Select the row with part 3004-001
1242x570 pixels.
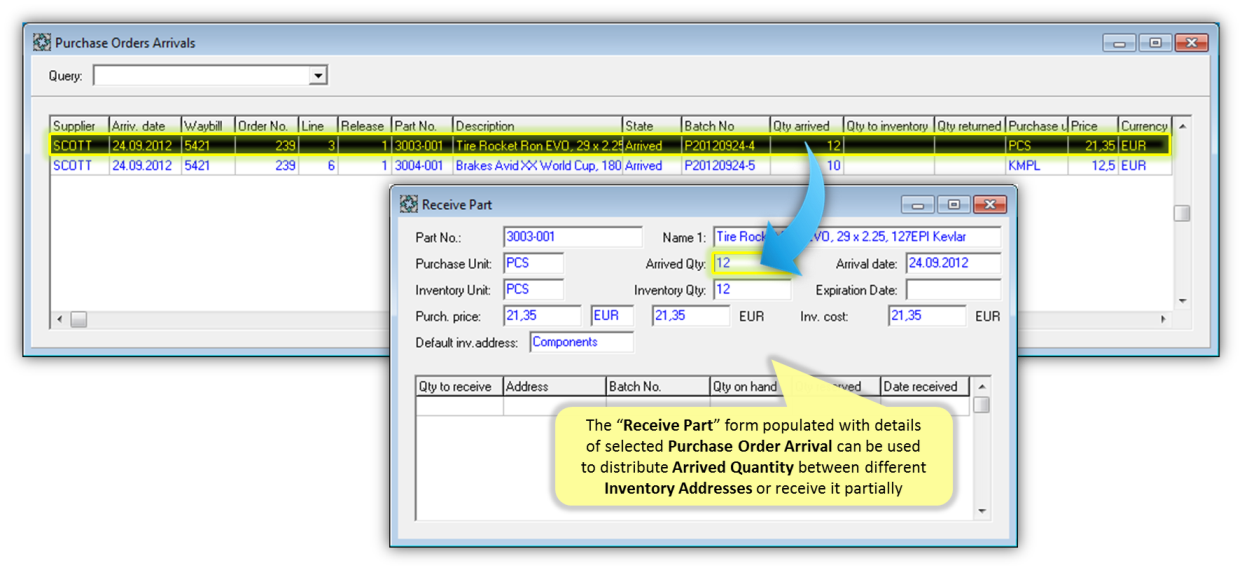point(610,166)
